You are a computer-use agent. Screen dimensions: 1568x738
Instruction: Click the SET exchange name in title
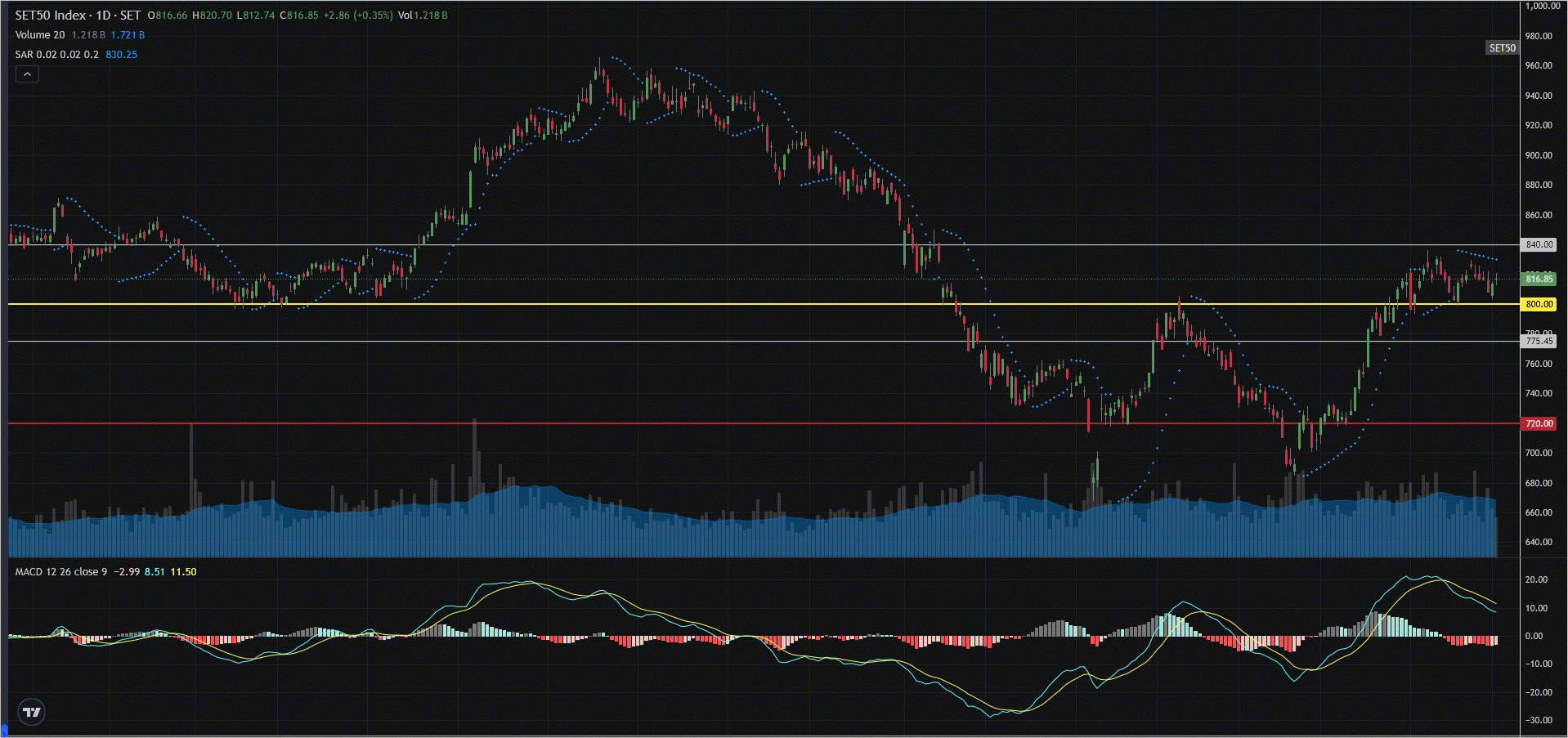coord(130,16)
